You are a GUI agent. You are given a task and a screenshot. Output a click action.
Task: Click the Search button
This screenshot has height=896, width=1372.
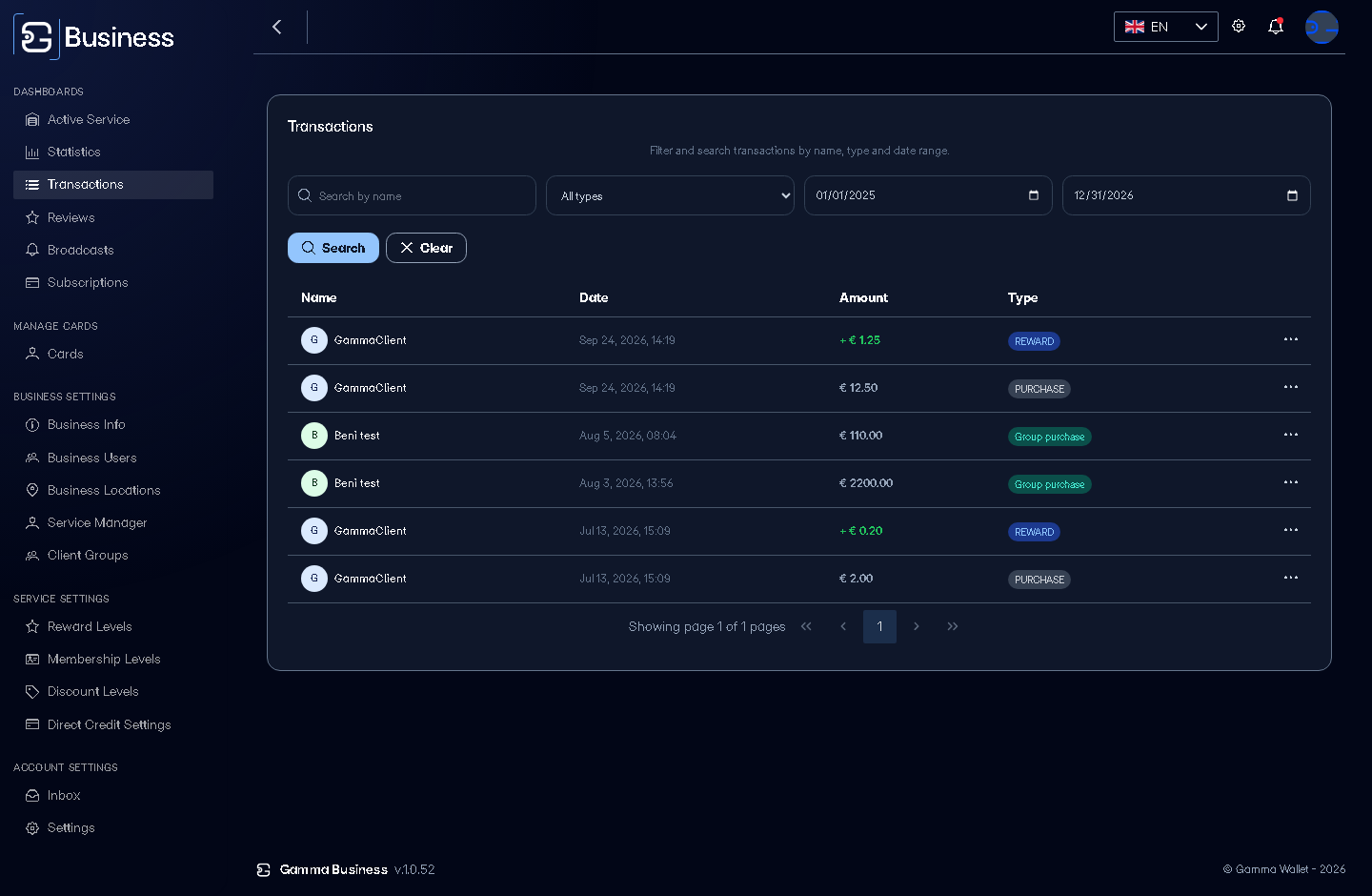click(333, 248)
